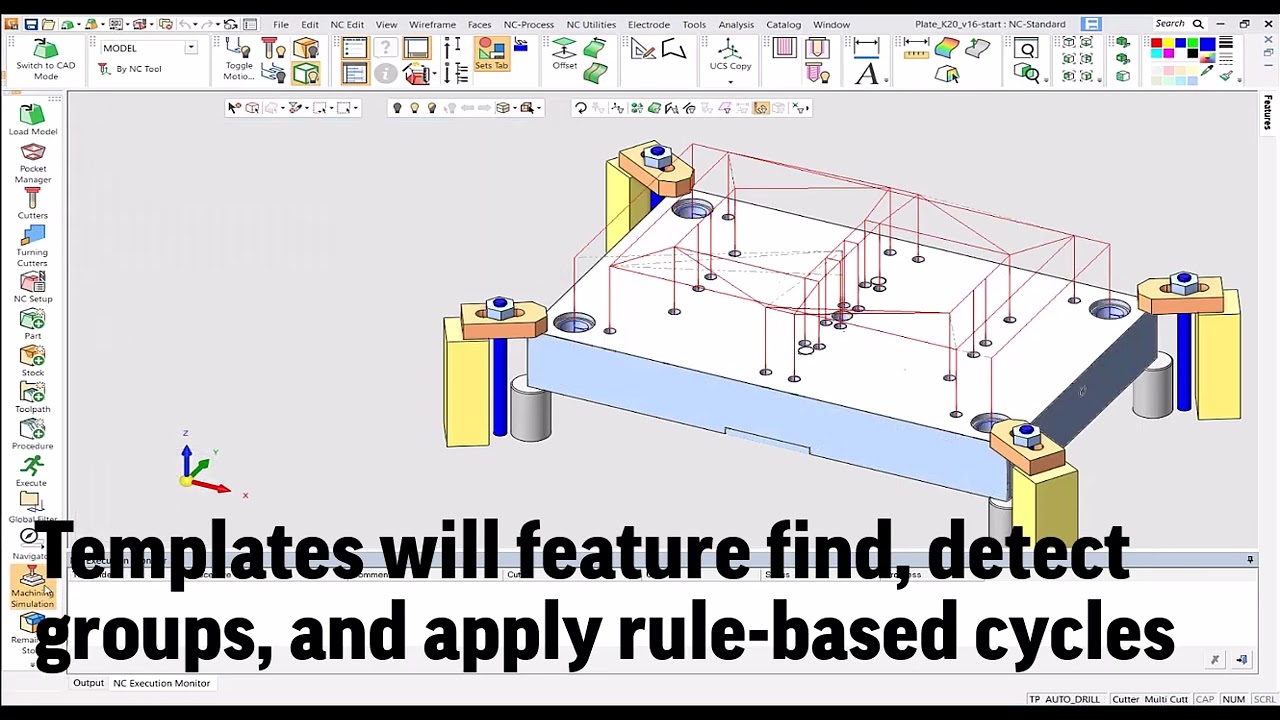Click the Undo arrow
Screen dimensions: 1280x720
(x=184, y=24)
